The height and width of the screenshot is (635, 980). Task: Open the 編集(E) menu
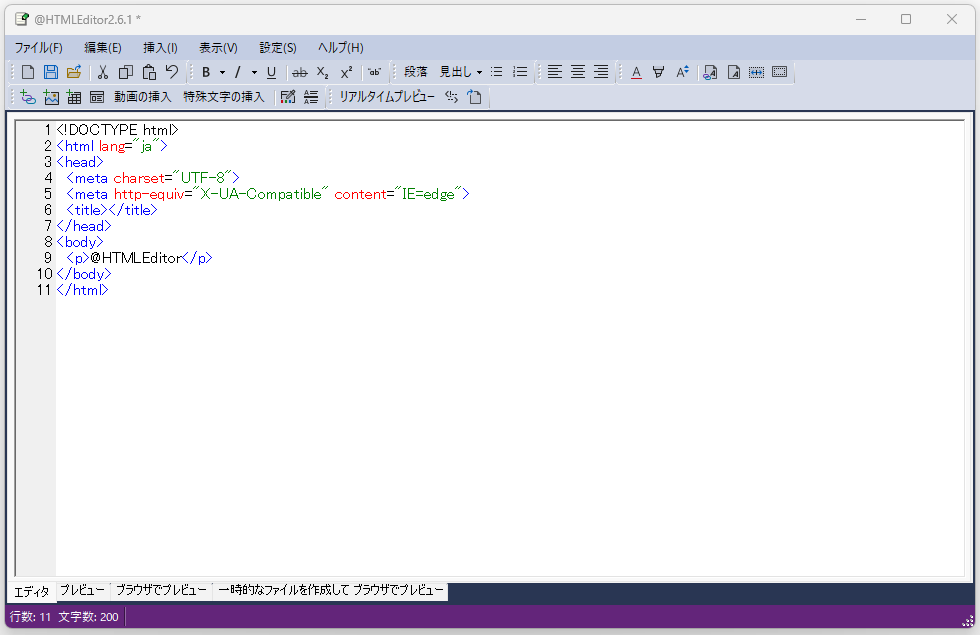pyautogui.click(x=103, y=48)
